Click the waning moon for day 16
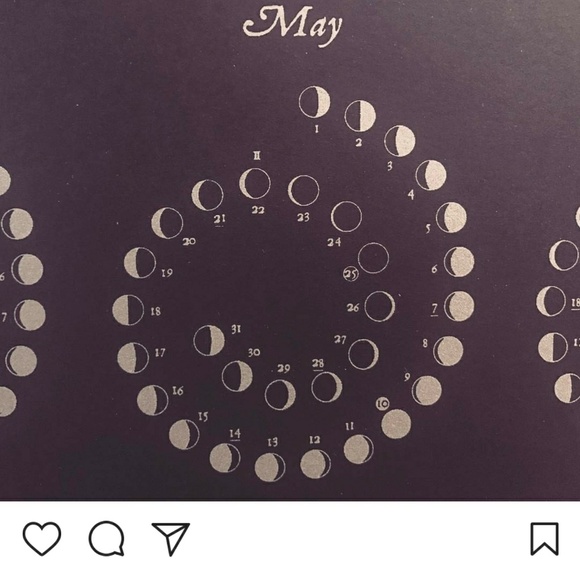Screen dimensions: 580x579 pos(153,400)
